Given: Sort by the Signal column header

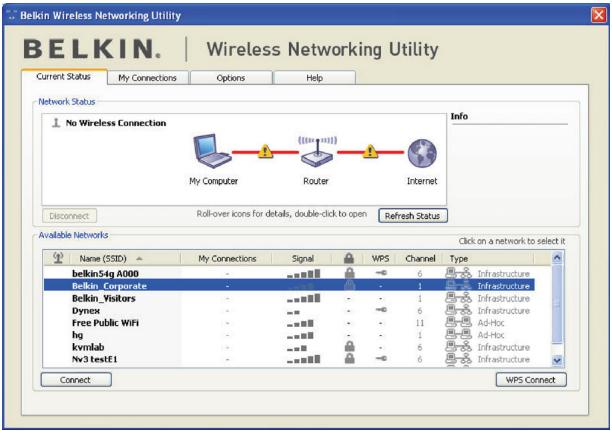Looking at the screenshot, I should click(x=302, y=258).
